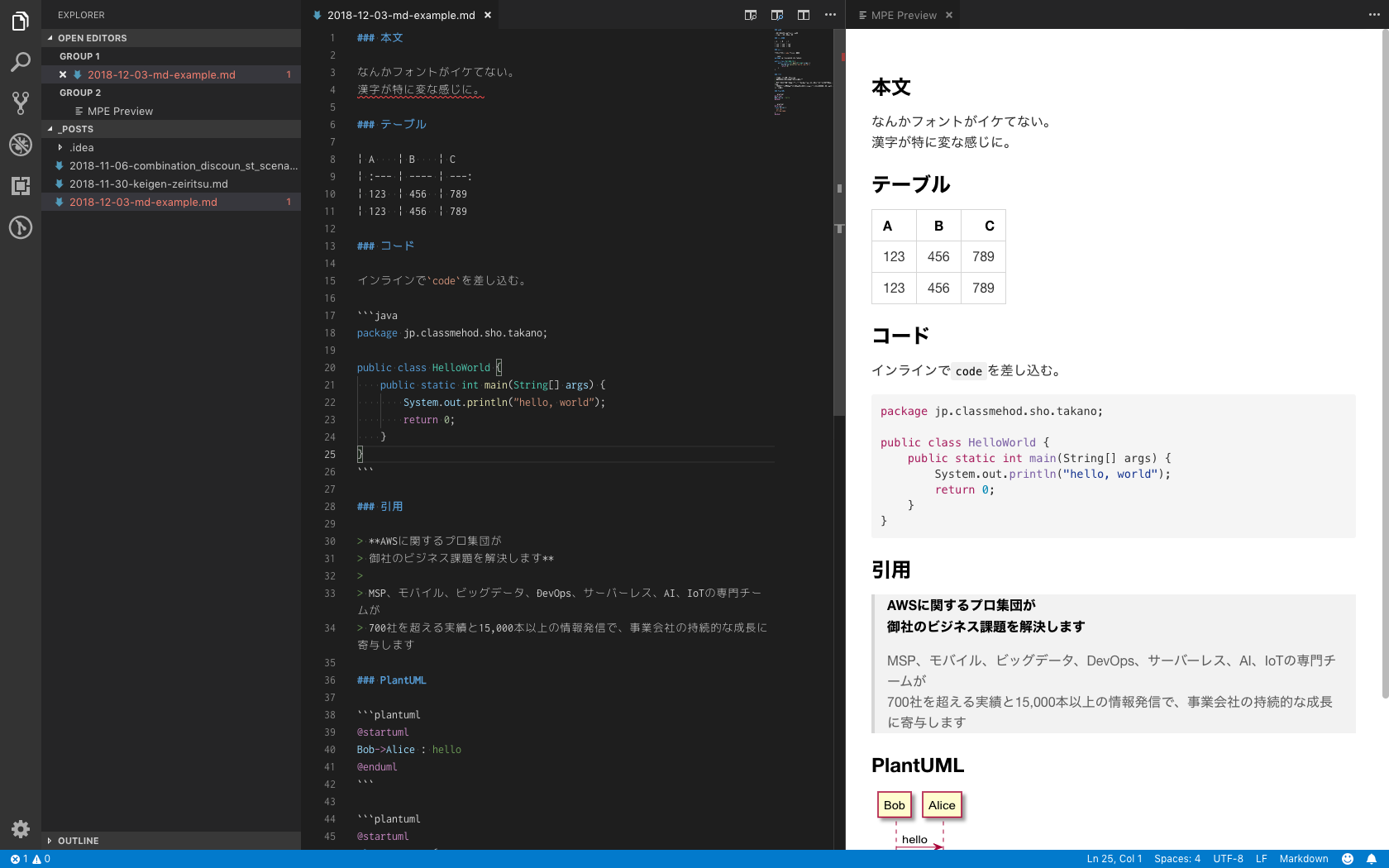The image size is (1389, 868).
Task: Open the Source Control icon
Action: click(x=21, y=103)
